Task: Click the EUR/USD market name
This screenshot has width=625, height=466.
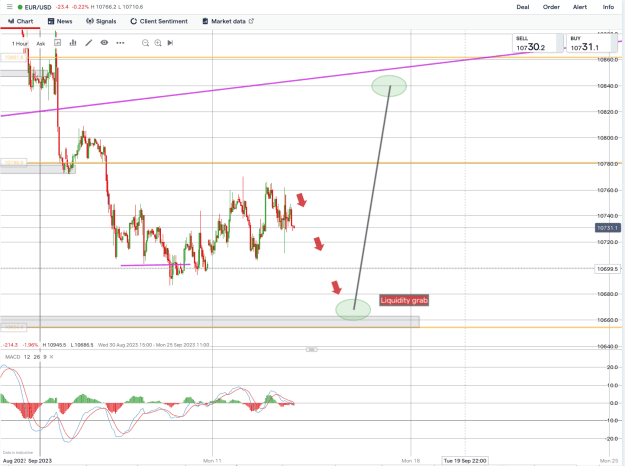Action: [38, 7]
